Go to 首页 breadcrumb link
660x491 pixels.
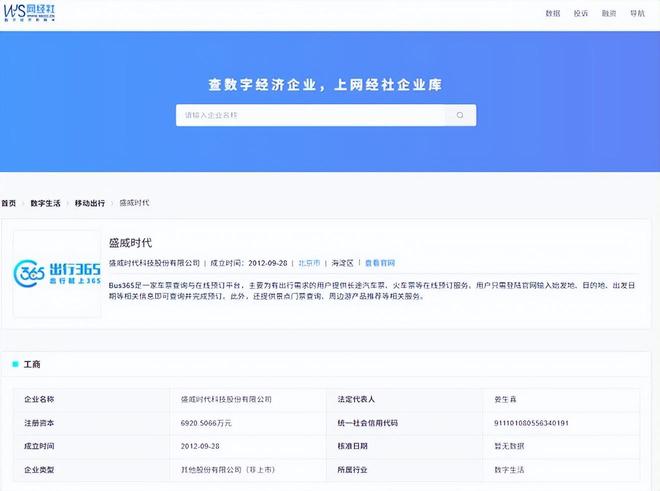(x=8, y=203)
